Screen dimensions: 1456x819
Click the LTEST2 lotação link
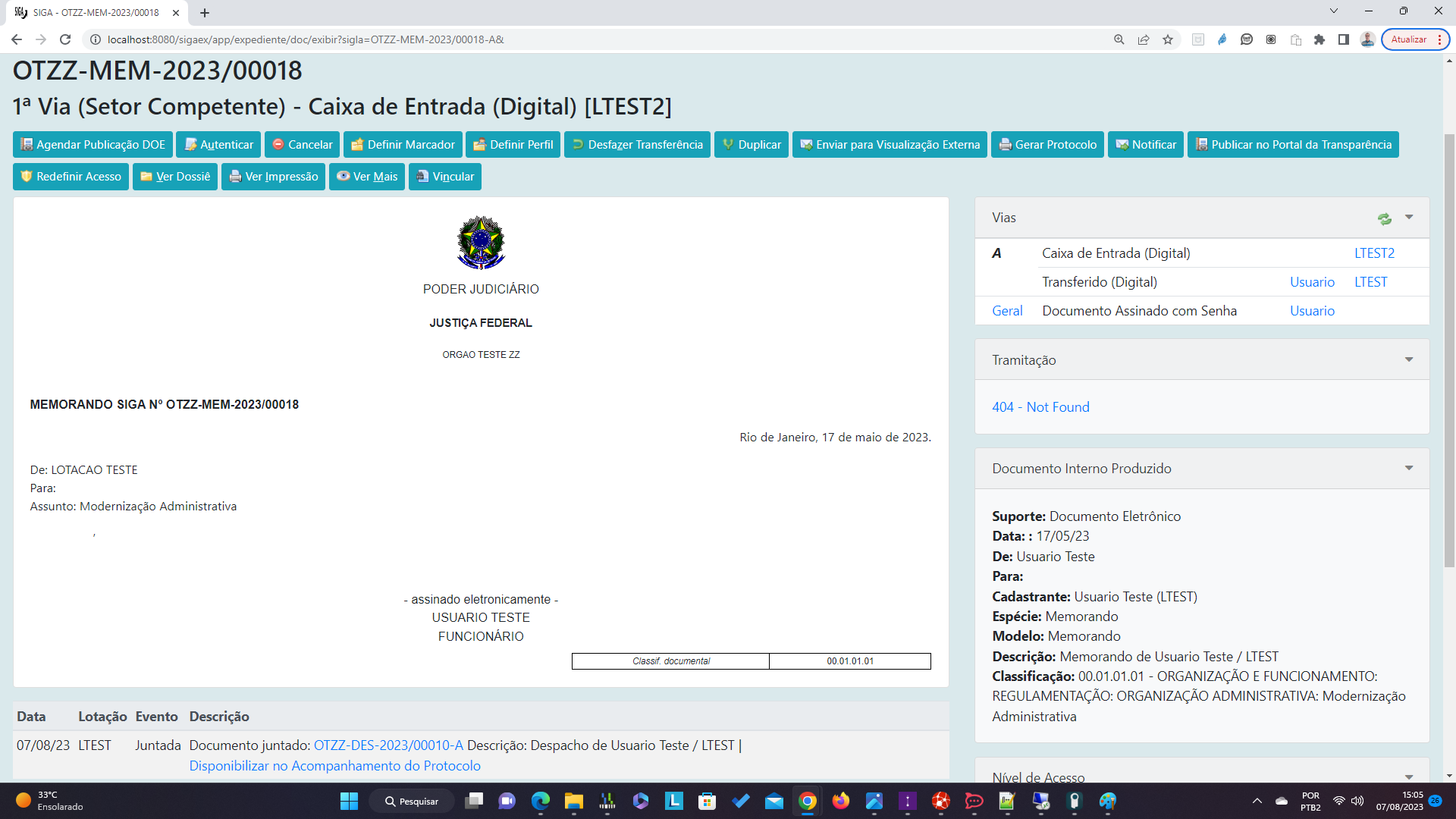coord(1374,253)
